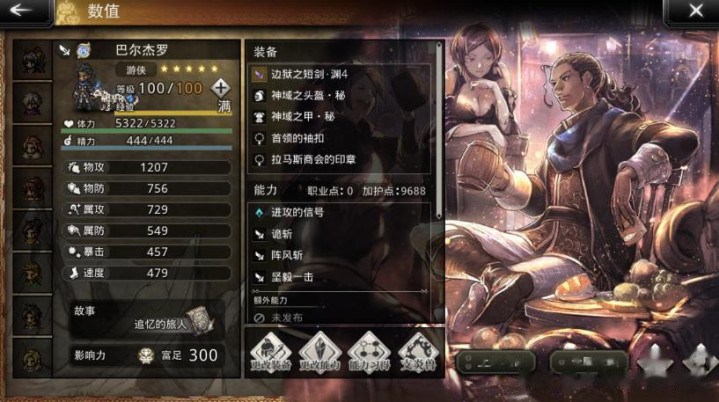Click the equipment panel scrollbar

pos(439,131)
